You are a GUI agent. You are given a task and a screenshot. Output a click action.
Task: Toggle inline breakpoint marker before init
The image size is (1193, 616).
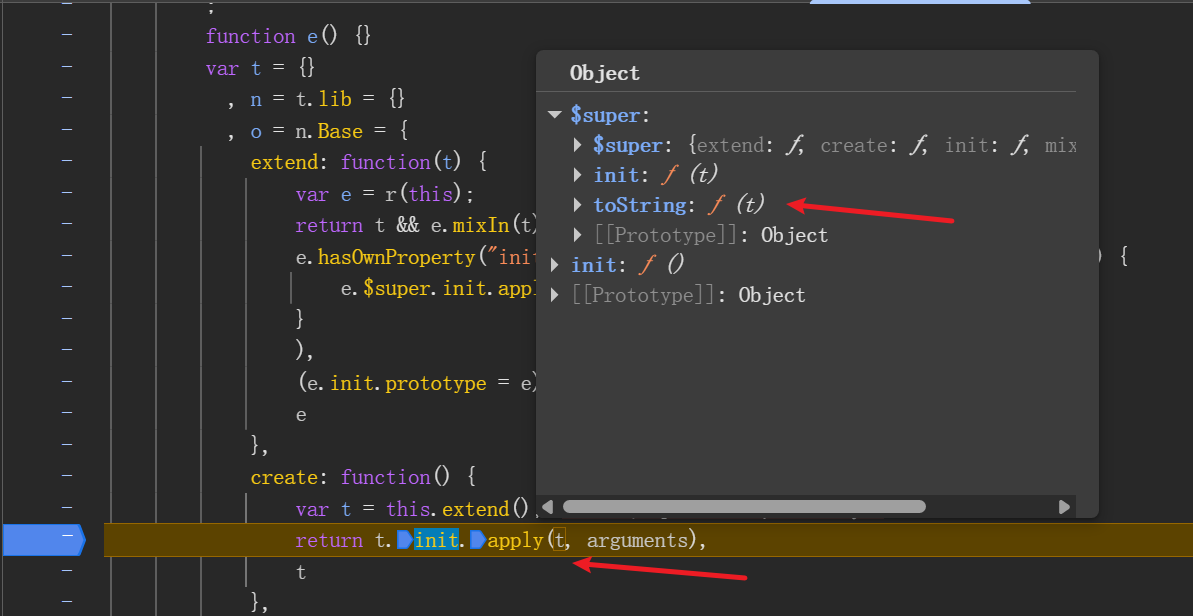(405, 541)
